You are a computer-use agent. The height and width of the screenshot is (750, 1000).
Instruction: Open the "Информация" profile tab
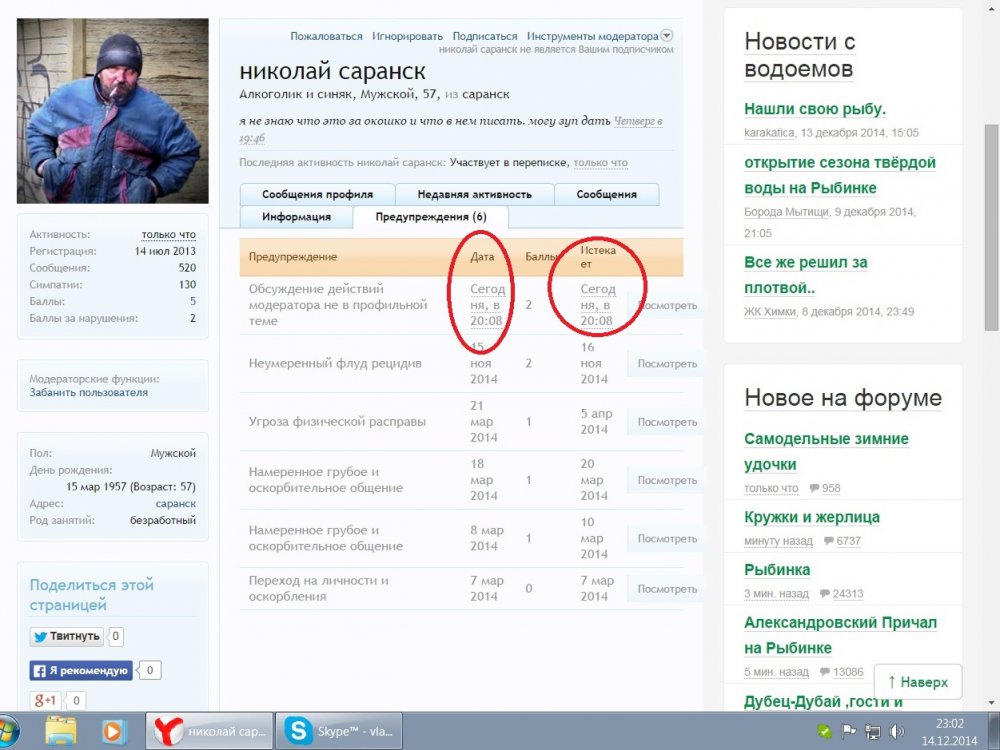click(x=295, y=216)
